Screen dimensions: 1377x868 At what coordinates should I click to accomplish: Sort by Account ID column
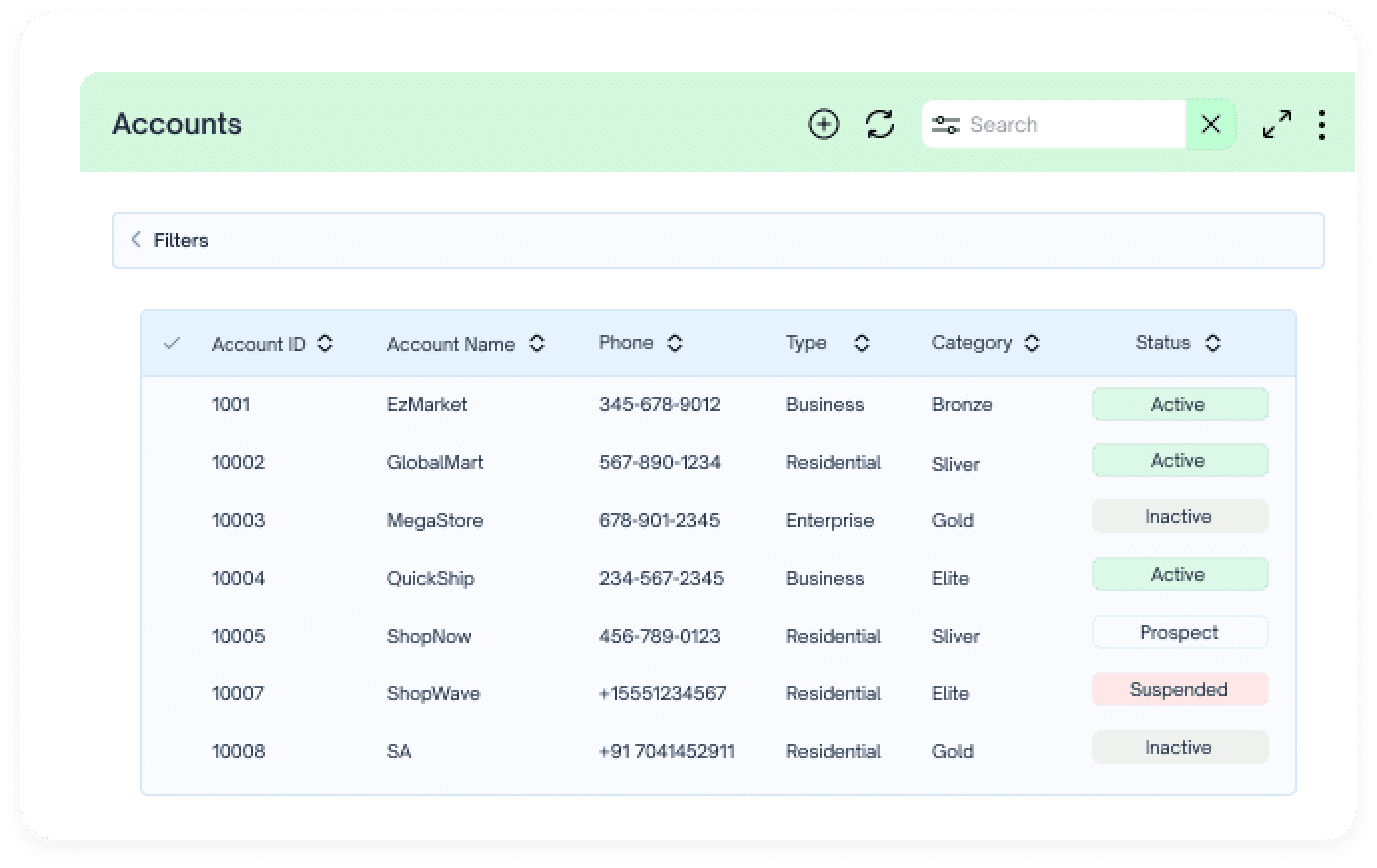click(325, 343)
